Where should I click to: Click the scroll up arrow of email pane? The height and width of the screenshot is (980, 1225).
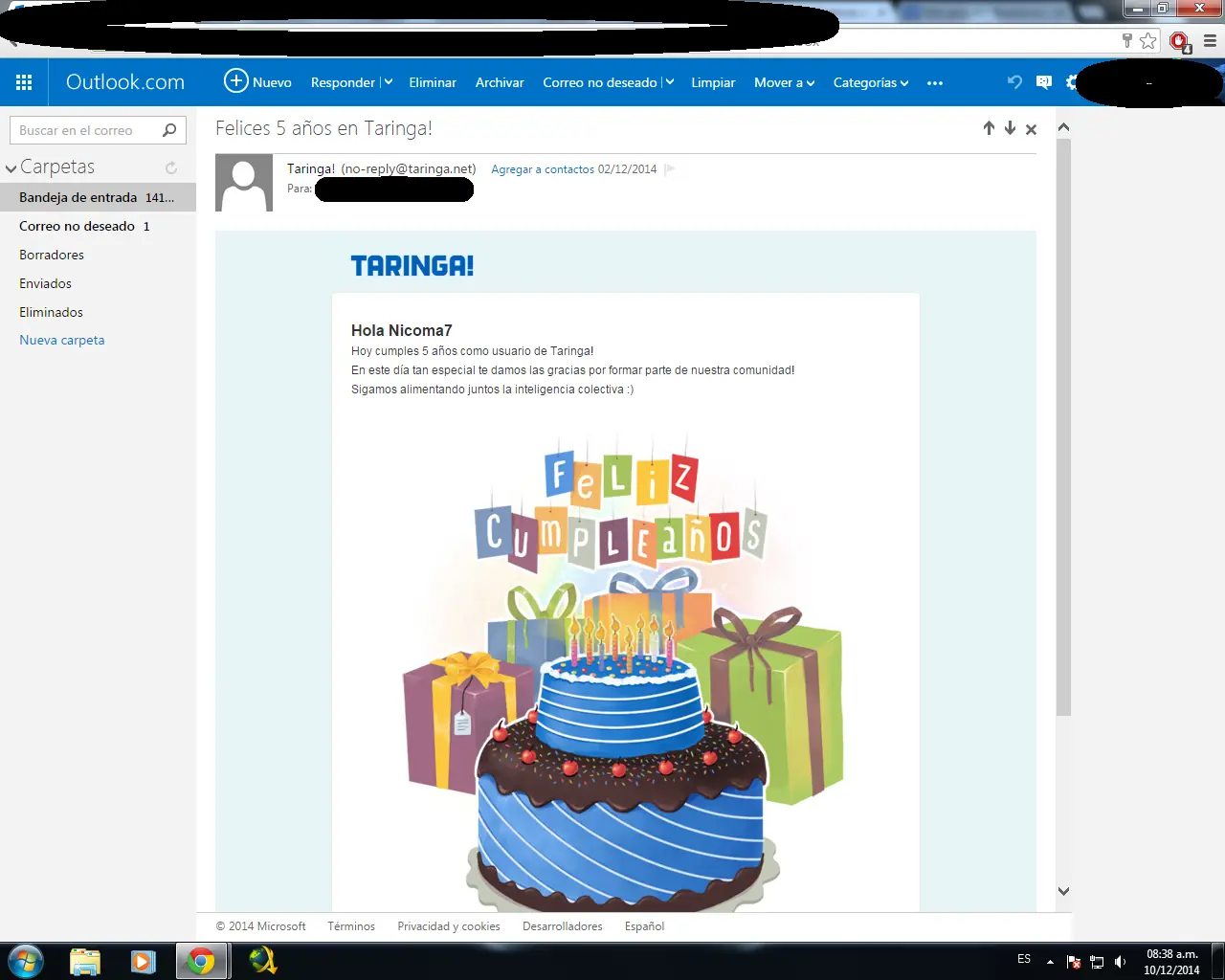tap(1063, 127)
